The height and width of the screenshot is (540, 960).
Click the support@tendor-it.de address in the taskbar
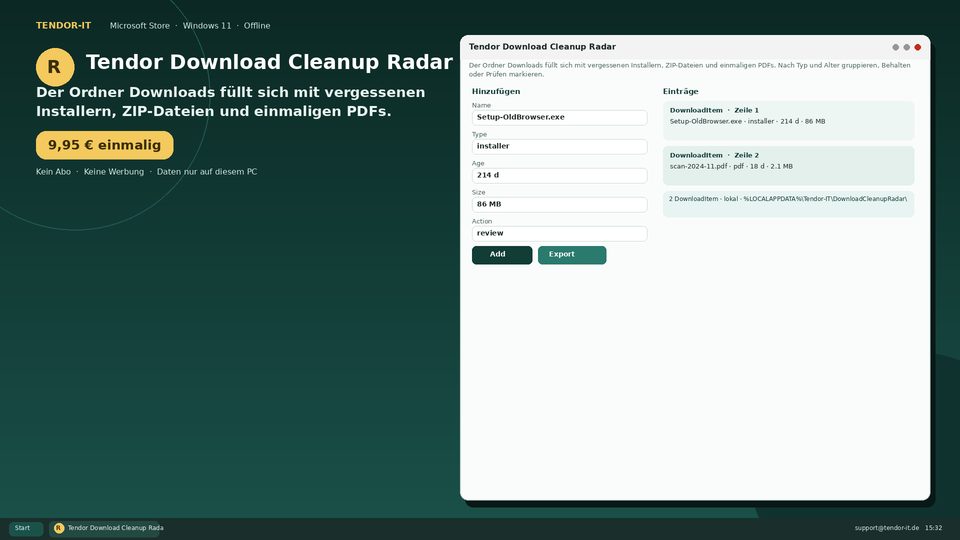click(x=887, y=528)
